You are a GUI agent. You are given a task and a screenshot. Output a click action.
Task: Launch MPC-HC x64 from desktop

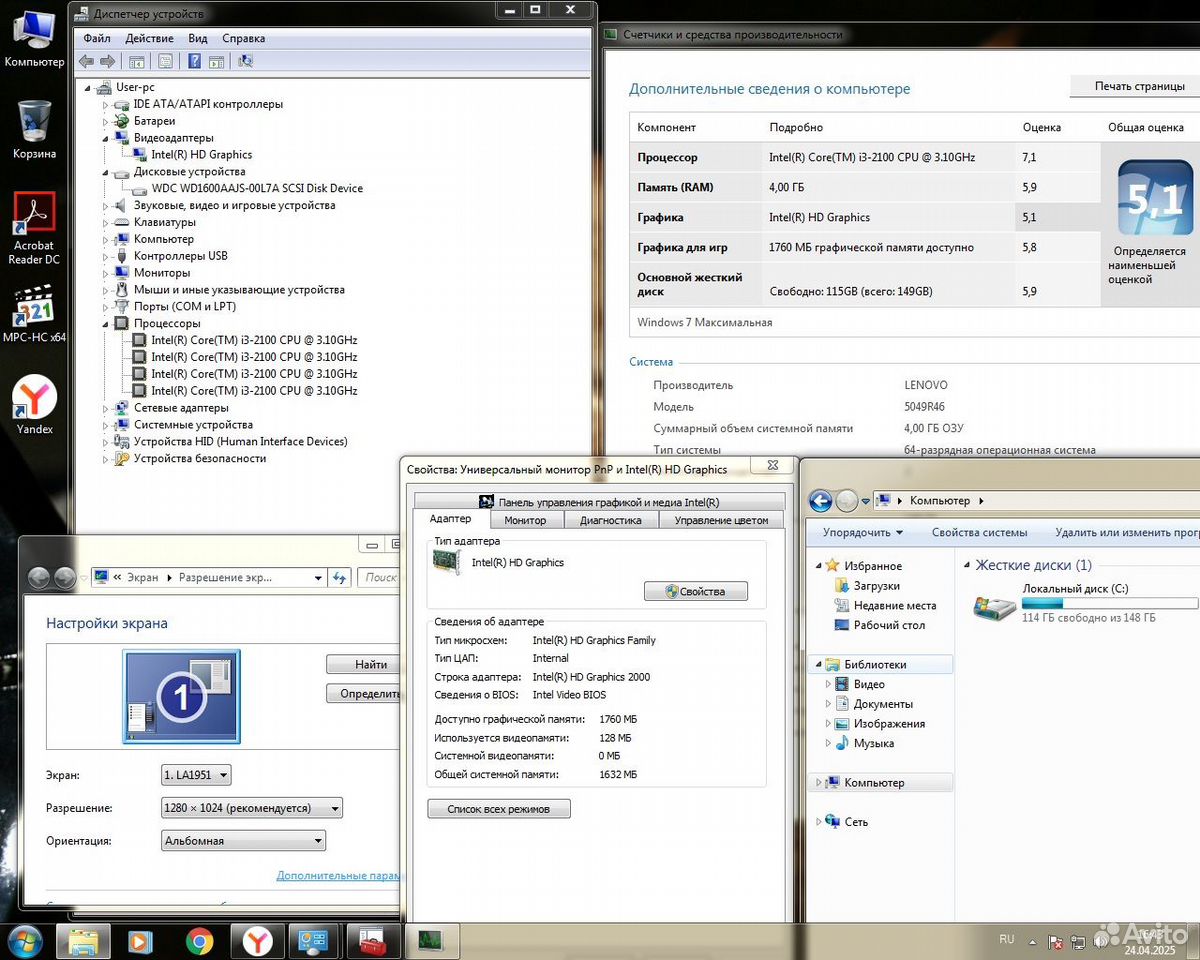coord(34,314)
